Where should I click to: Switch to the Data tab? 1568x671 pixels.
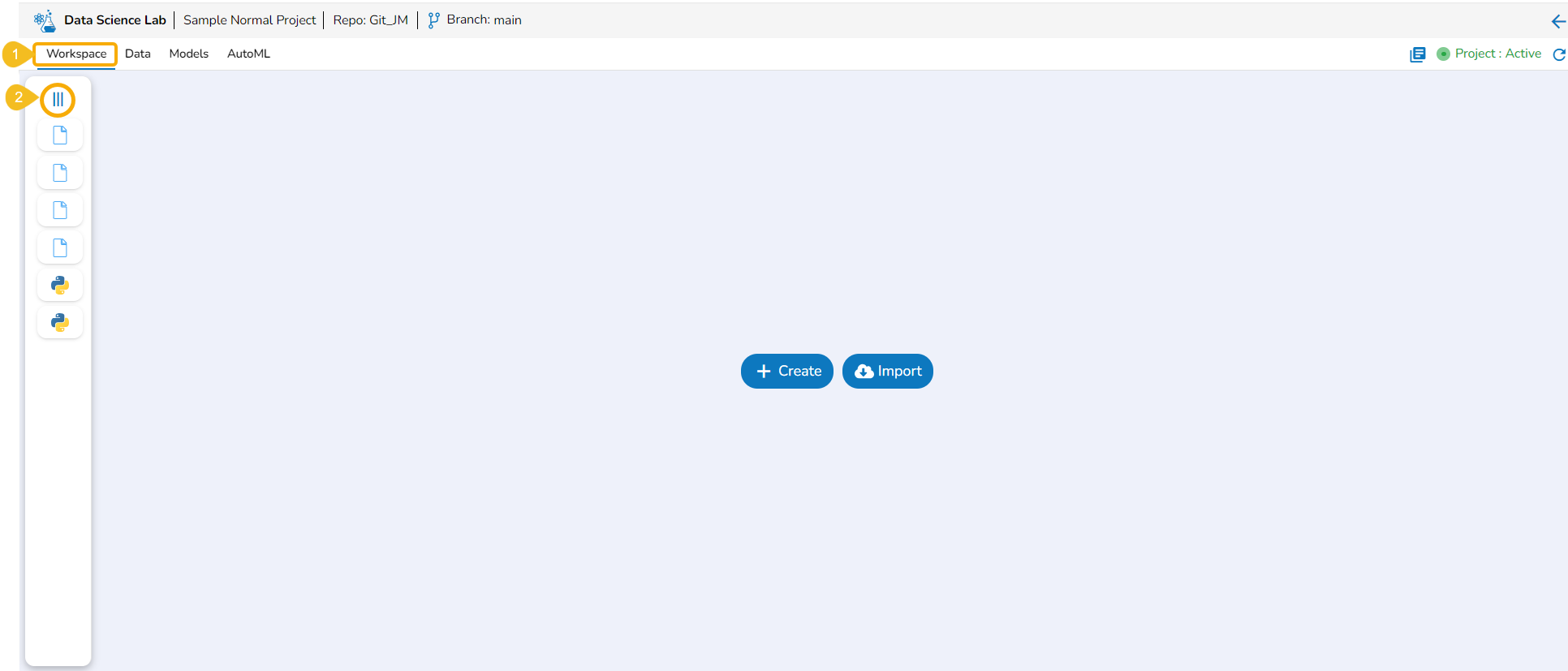pos(138,54)
